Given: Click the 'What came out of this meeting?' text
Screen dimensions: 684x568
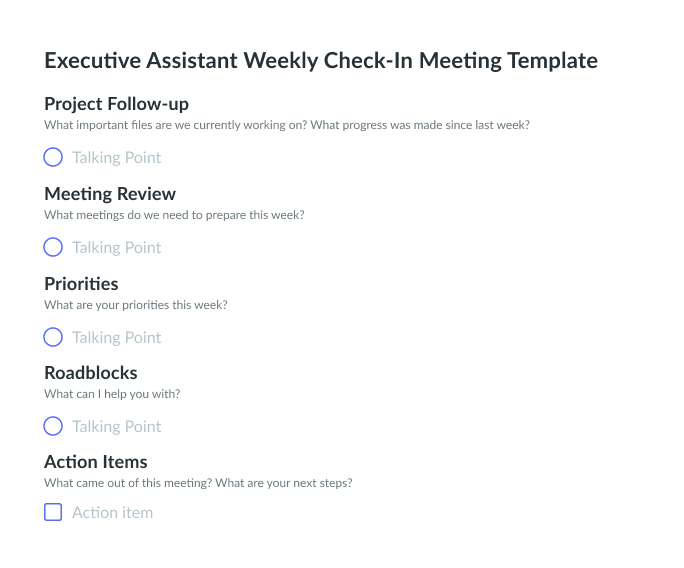Looking at the screenshot, I should (x=198, y=483).
